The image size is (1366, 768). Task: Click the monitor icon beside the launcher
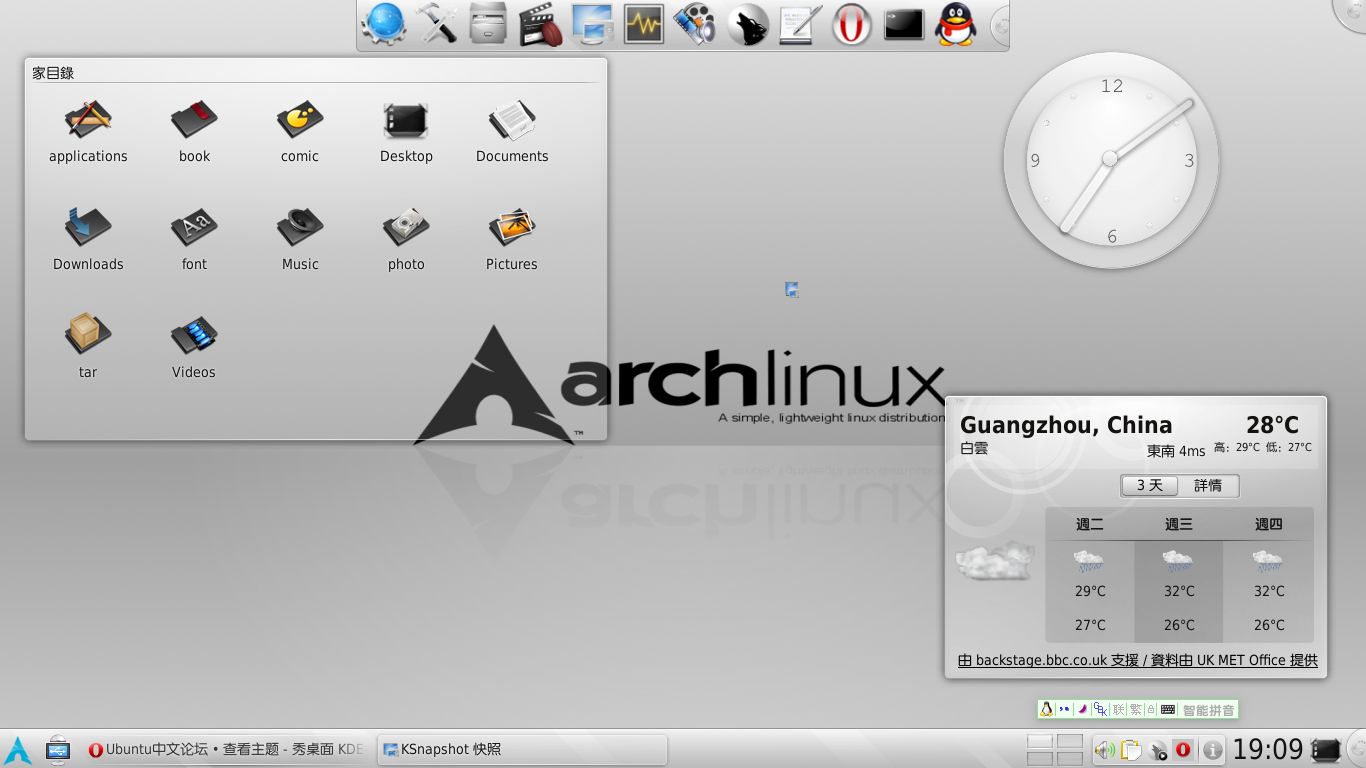click(x=57, y=750)
